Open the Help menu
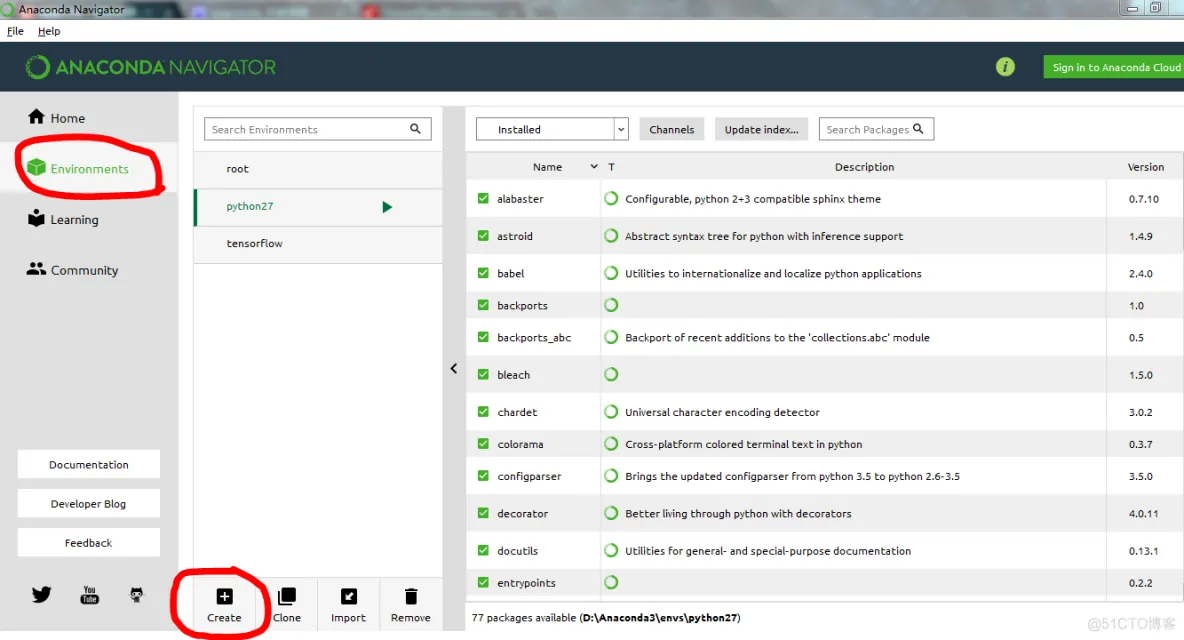 (49, 31)
